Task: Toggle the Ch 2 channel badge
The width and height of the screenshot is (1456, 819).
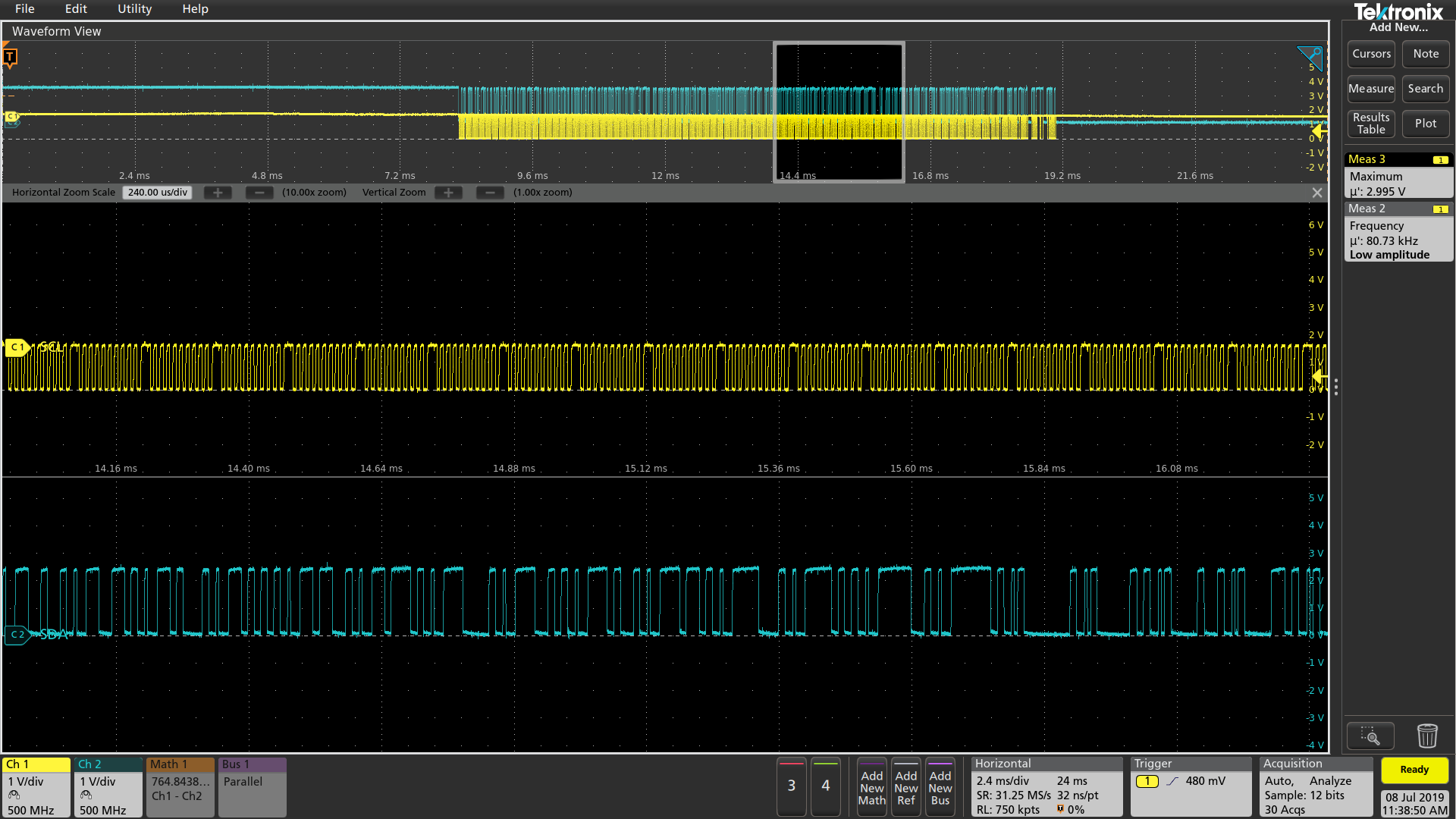Action: (107, 785)
